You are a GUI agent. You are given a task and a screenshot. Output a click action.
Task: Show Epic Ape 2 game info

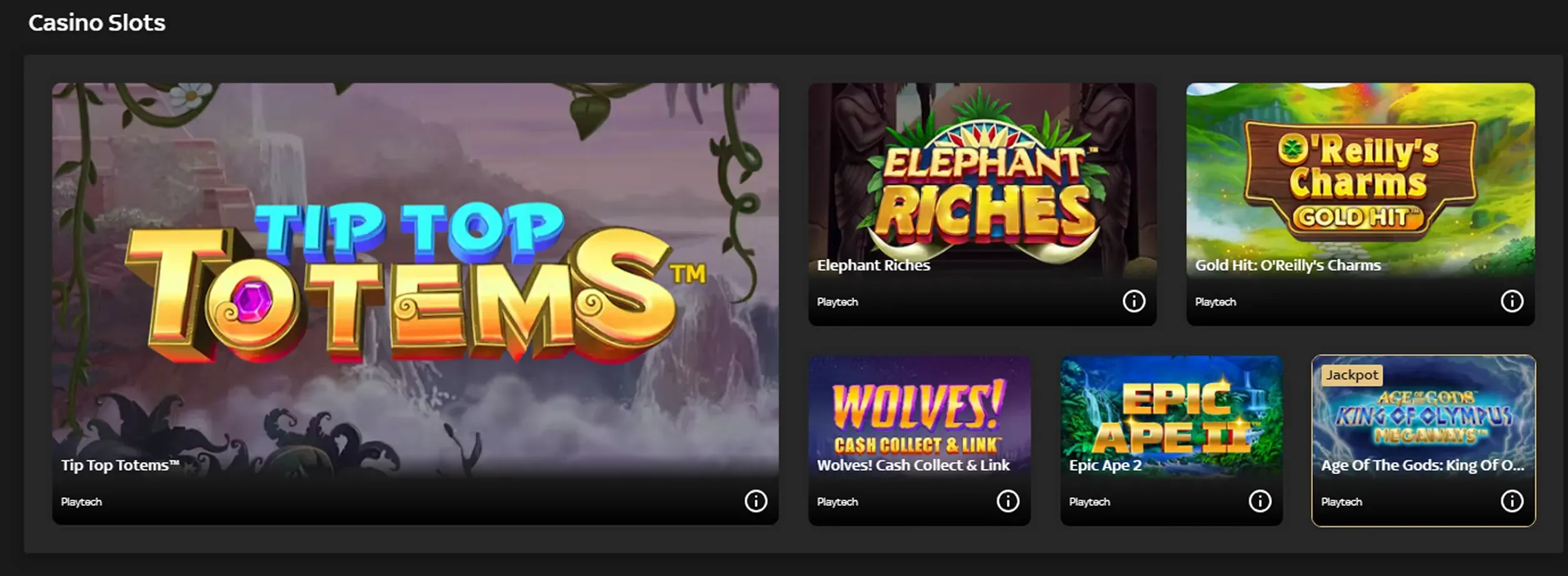click(1260, 501)
